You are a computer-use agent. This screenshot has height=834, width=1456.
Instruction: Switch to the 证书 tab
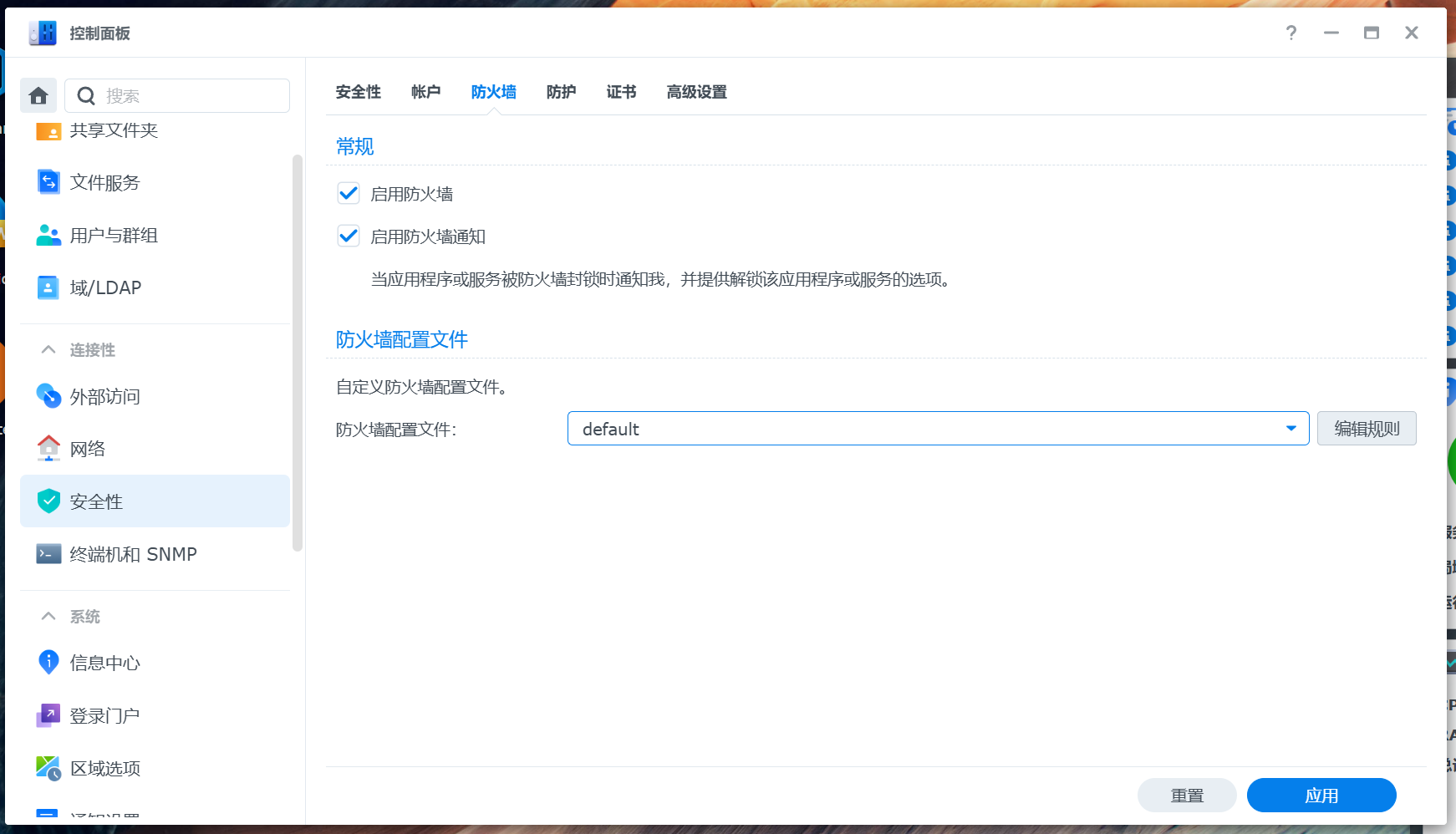coord(620,92)
